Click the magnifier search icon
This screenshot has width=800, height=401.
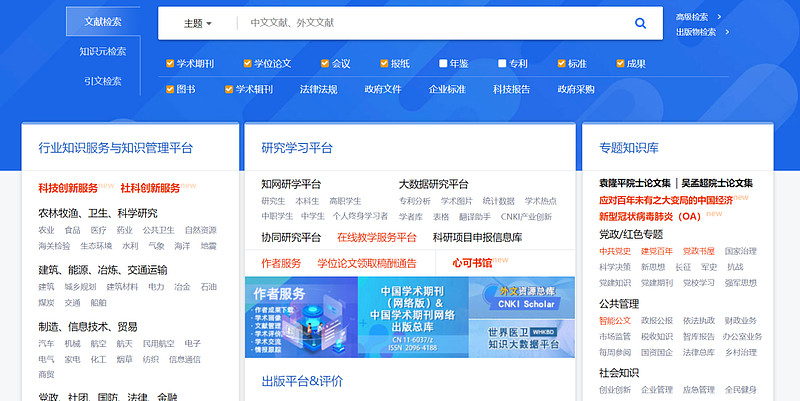click(640, 23)
